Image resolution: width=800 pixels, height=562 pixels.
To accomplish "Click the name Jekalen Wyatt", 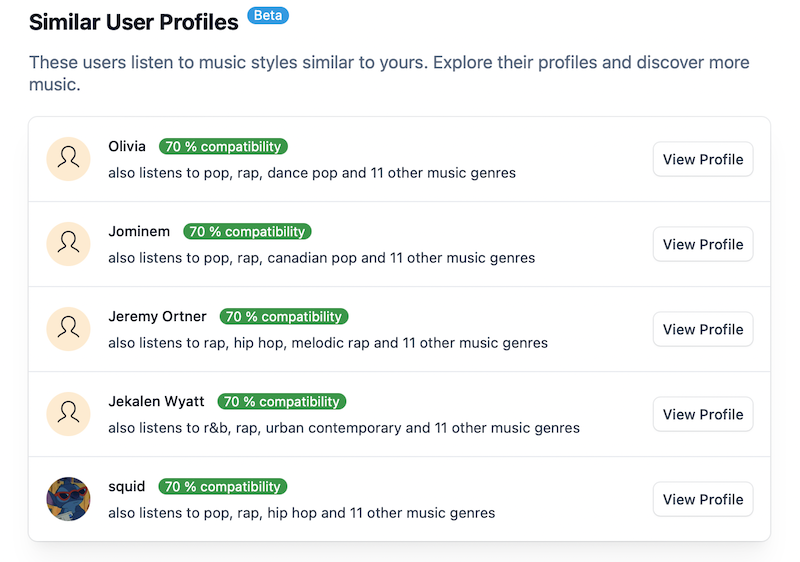I will [x=156, y=402].
